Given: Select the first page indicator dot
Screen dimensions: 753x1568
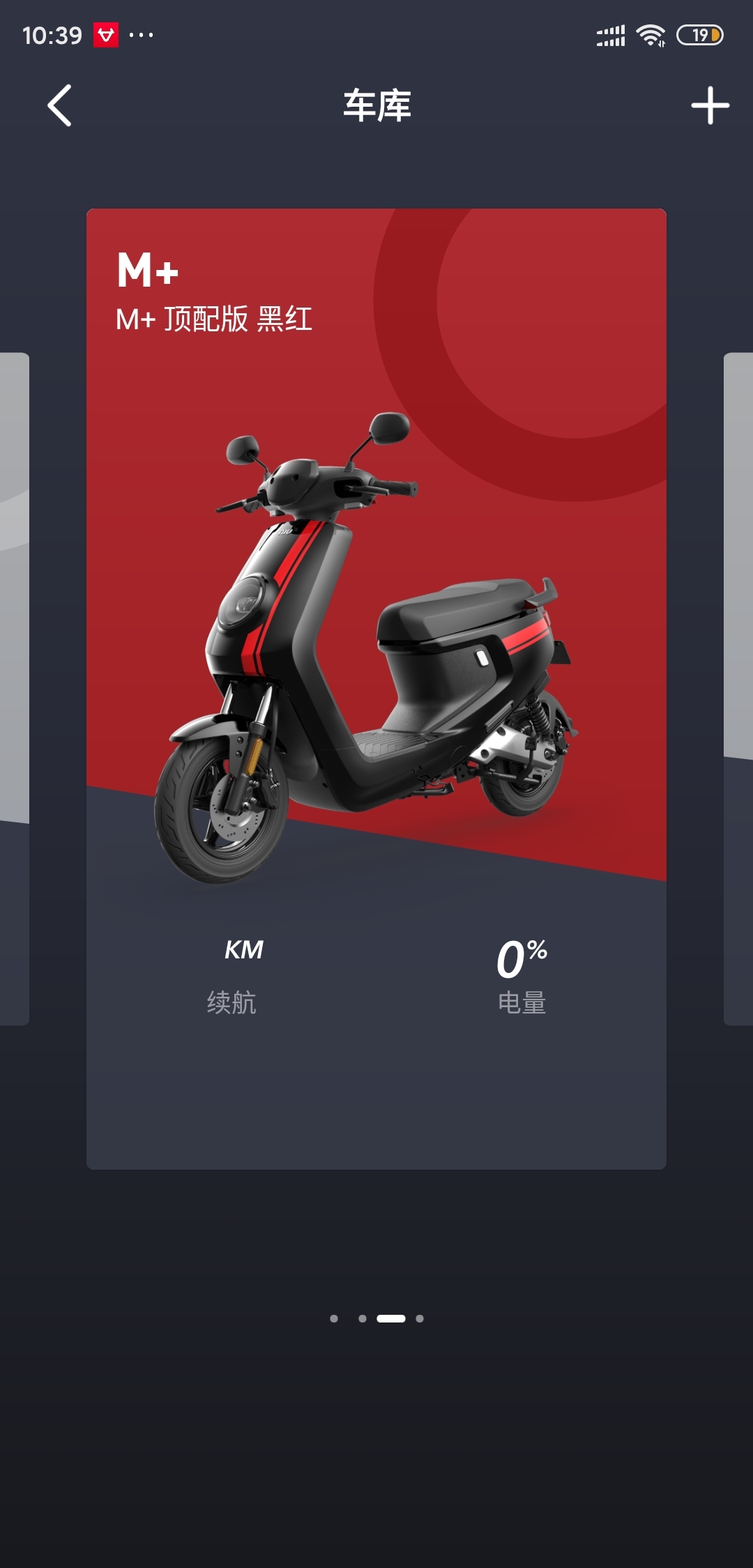Looking at the screenshot, I should (x=334, y=1318).
